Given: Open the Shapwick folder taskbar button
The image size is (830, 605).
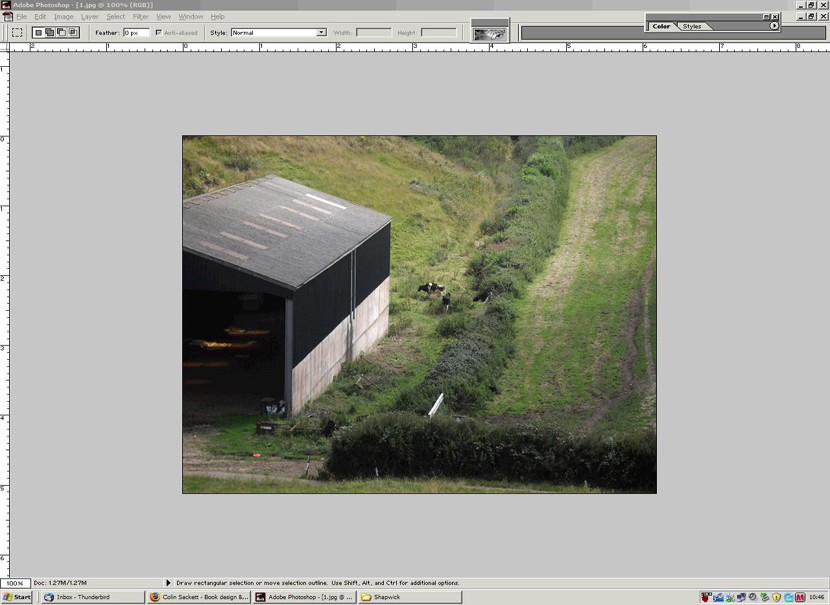Looking at the screenshot, I should (410, 597).
